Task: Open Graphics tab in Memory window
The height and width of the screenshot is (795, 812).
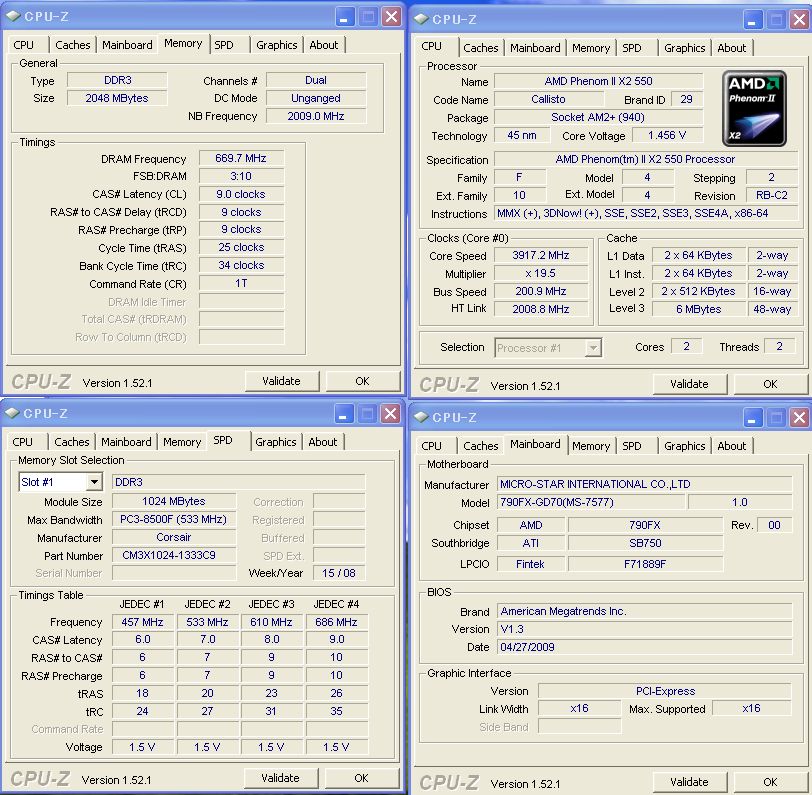Action: 277,45
